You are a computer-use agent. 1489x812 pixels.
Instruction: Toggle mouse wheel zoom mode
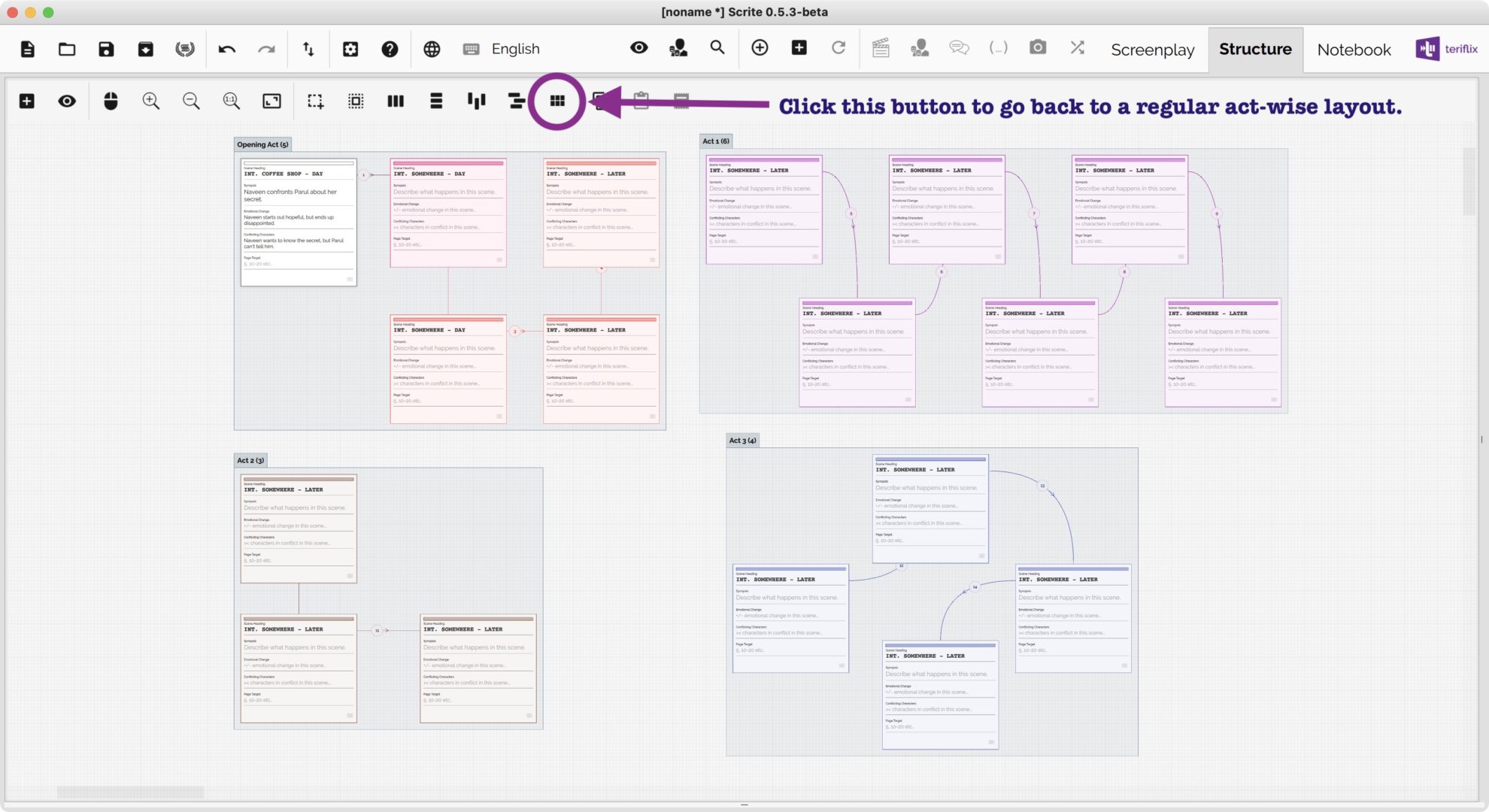[x=111, y=101]
